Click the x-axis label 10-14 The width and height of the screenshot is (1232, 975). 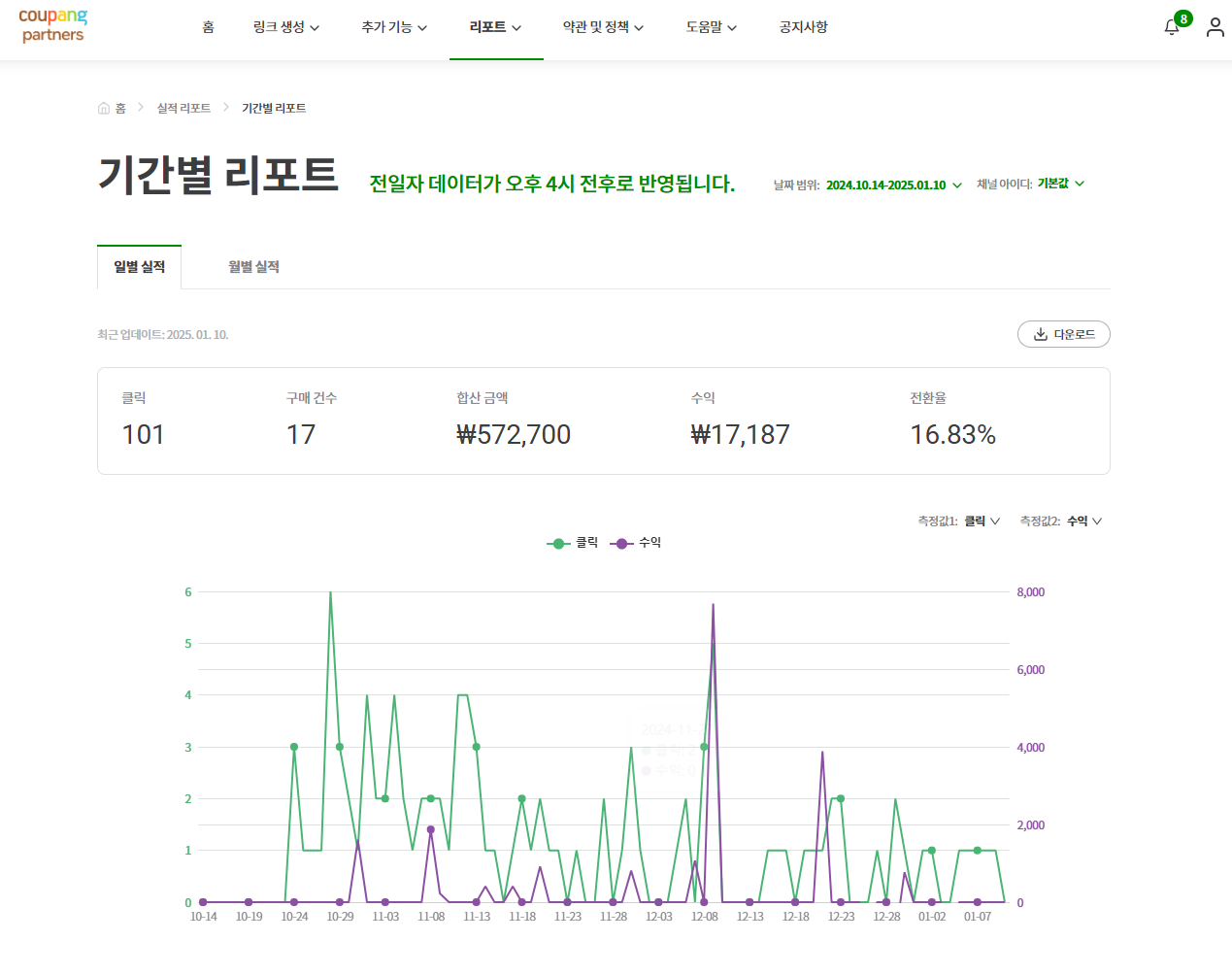(204, 917)
